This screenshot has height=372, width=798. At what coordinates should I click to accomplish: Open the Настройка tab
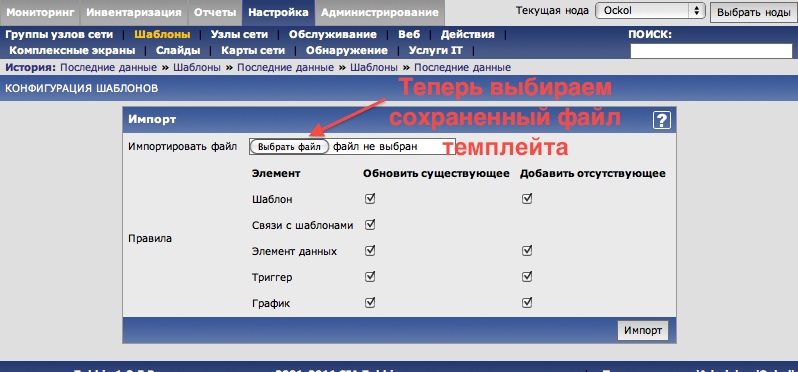(278, 12)
